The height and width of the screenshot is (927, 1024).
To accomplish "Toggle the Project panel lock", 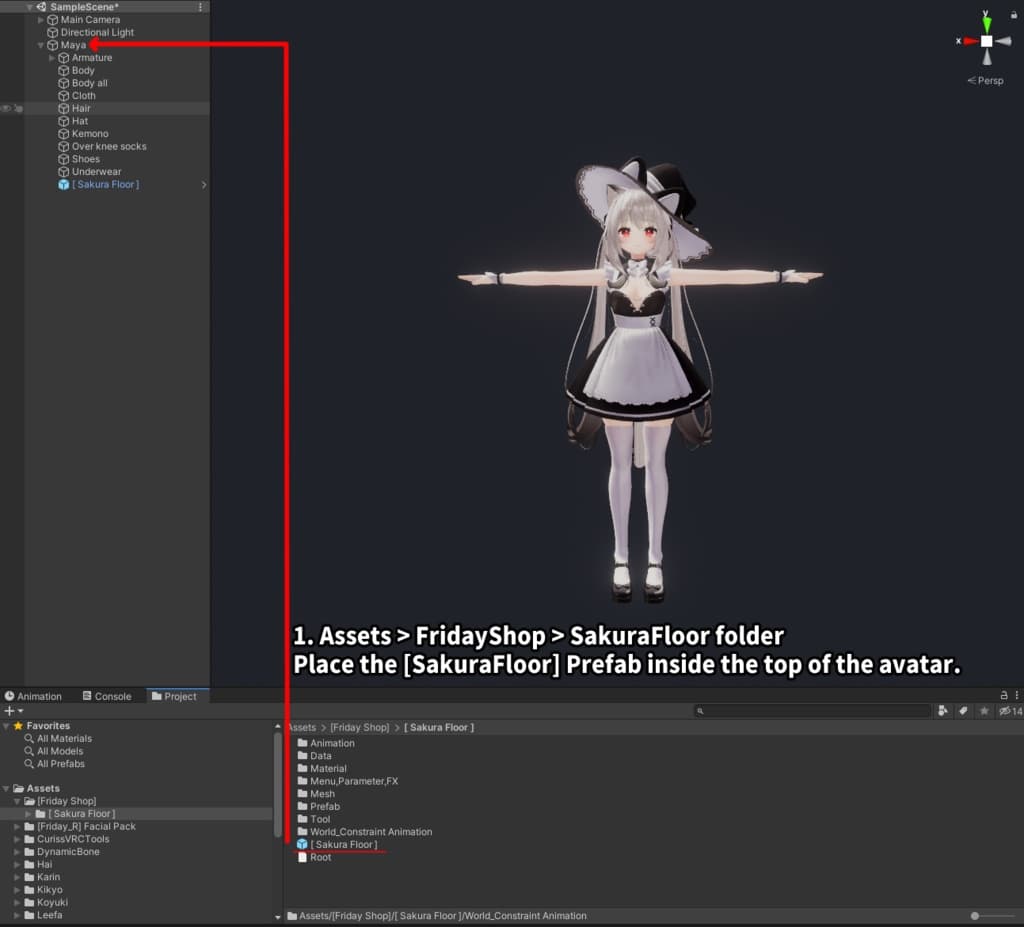I will pos(1004,696).
